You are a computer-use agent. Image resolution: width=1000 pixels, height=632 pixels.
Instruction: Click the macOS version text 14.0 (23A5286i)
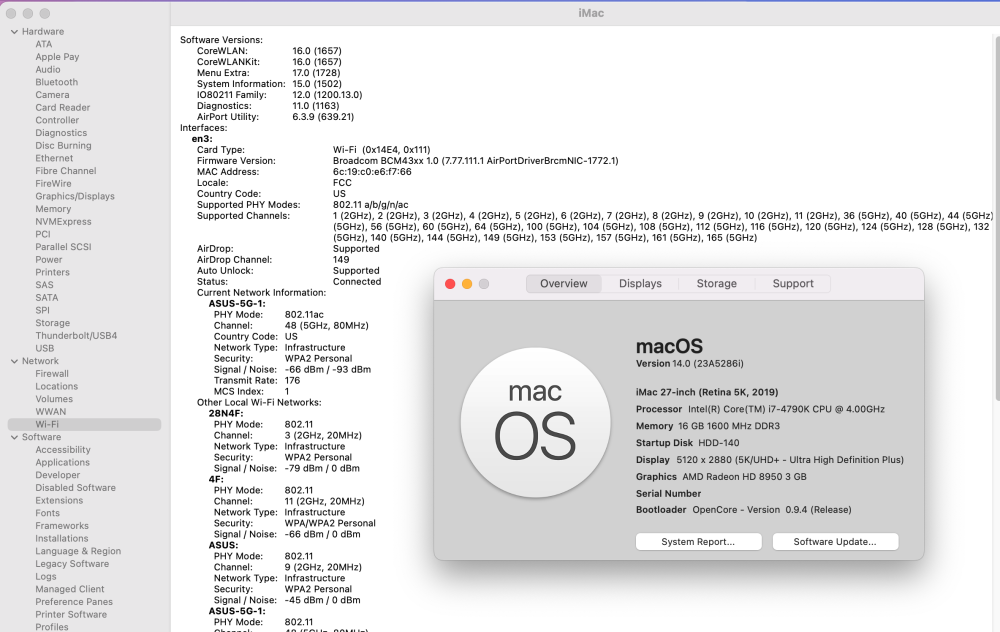(708, 364)
